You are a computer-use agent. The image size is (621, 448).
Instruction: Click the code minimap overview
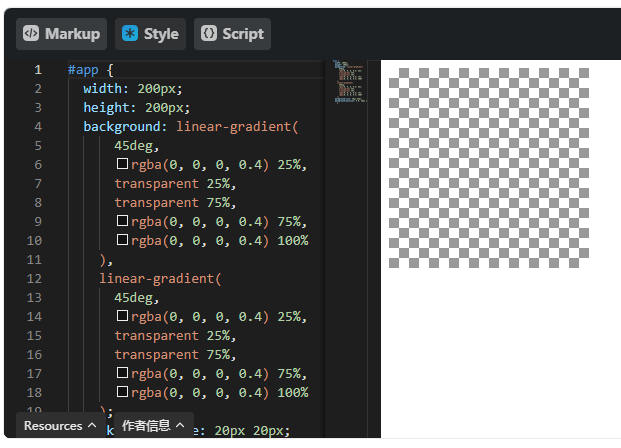click(x=350, y=82)
